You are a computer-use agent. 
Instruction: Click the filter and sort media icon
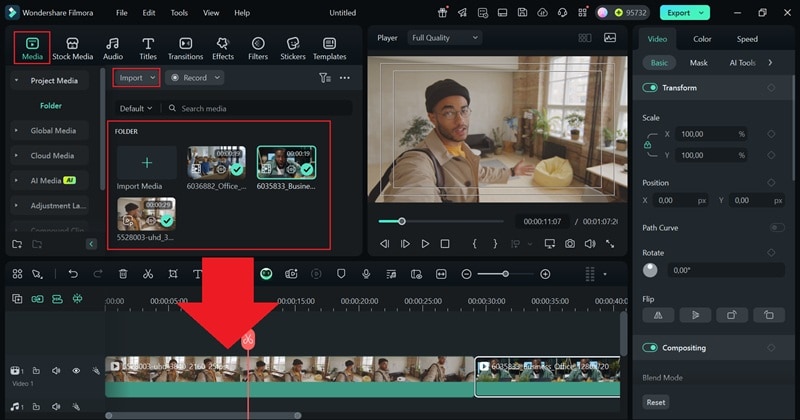click(x=325, y=78)
